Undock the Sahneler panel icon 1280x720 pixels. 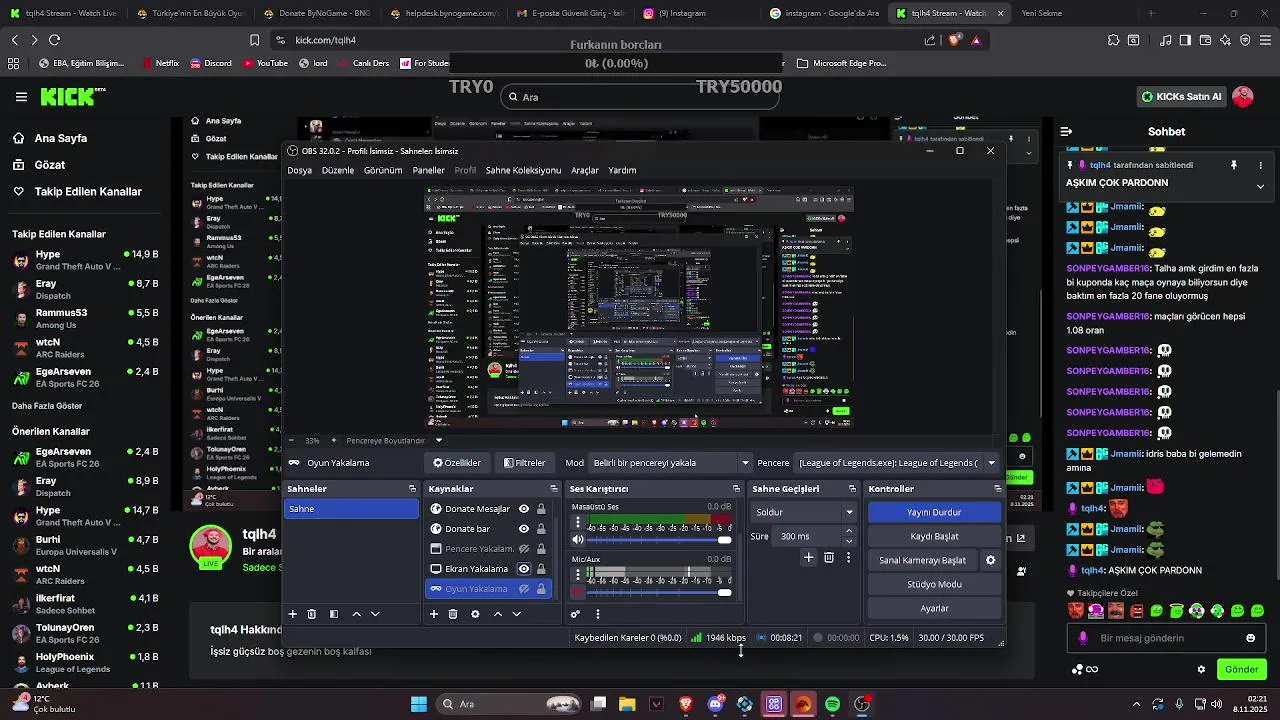click(x=412, y=489)
